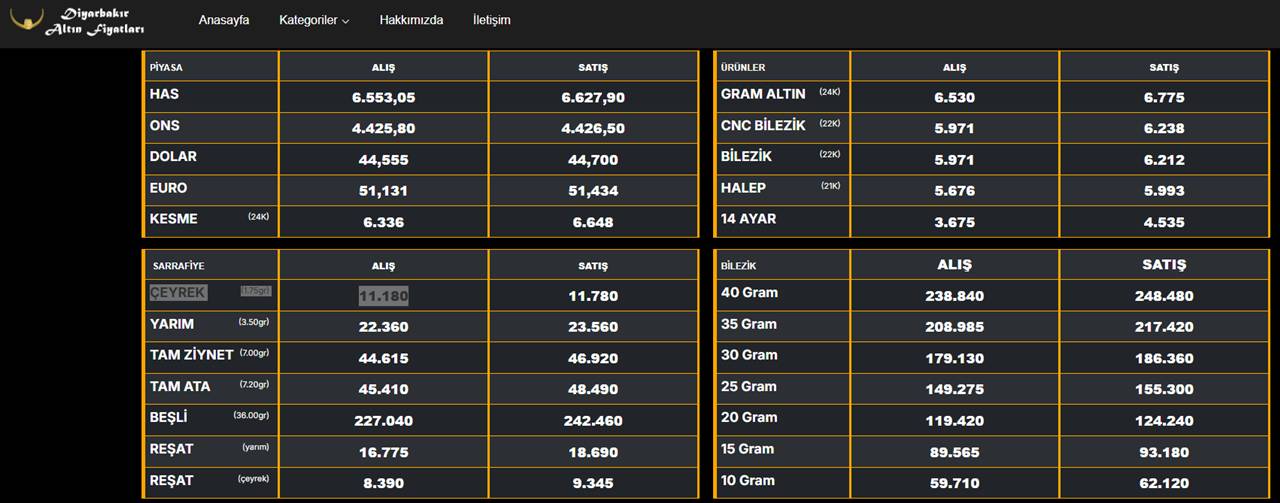Select the ÇEYREK row label
Screen dimensions: 1280x503
click(x=178, y=293)
